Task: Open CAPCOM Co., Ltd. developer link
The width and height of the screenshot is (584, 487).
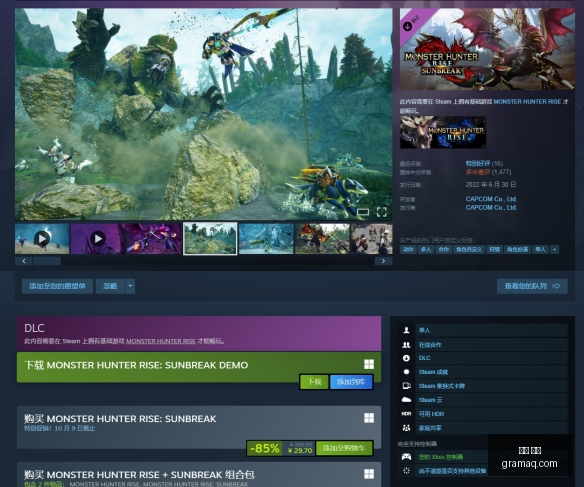Action: (491, 199)
